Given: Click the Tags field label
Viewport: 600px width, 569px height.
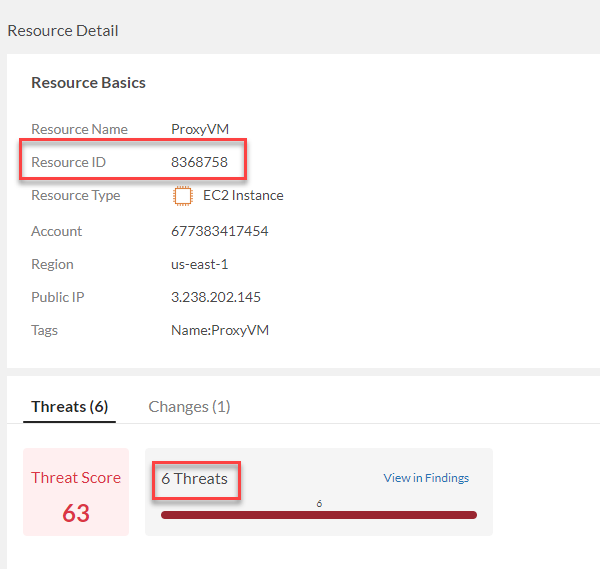Looking at the screenshot, I should [x=45, y=330].
